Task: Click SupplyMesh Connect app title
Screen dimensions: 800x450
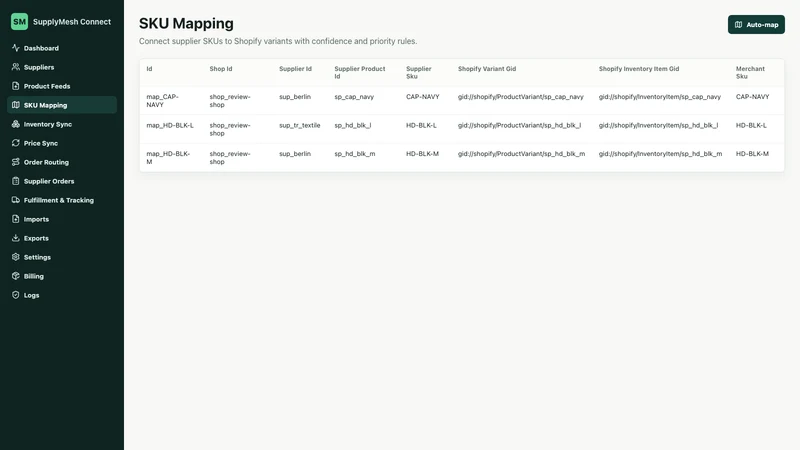Action: (x=72, y=21)
